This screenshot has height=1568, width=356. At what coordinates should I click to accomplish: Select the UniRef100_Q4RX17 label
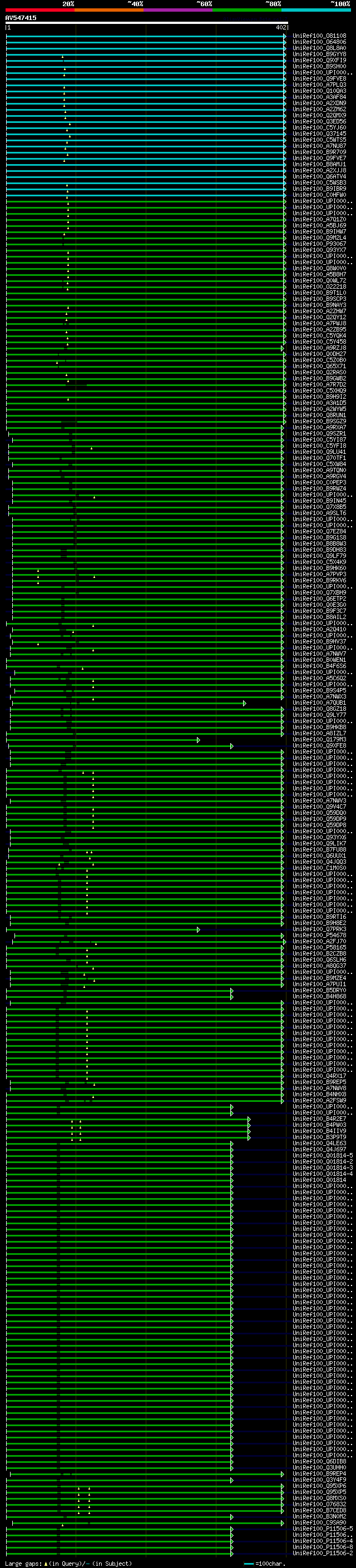pyautogui.click(x=319, y=1076)
